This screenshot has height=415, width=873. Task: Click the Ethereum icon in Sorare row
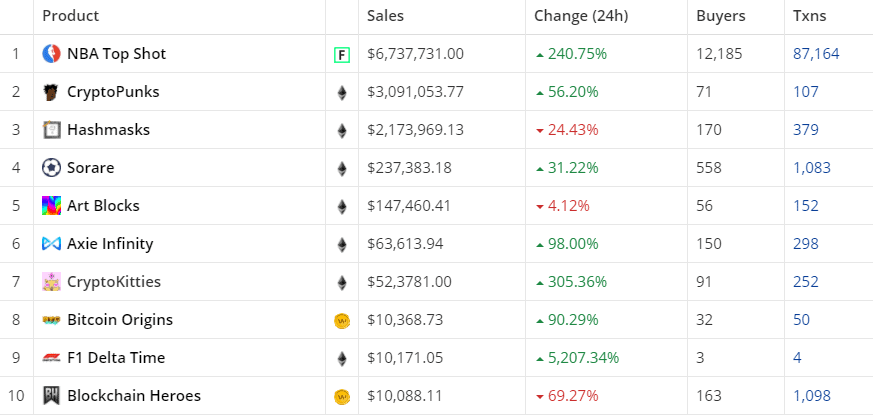pyautogui.click(x=342, y=168)
